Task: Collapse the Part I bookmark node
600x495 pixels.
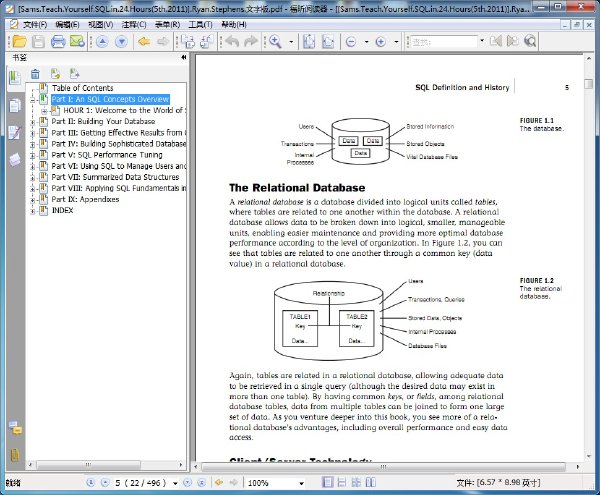Action: tap(33, 100)
